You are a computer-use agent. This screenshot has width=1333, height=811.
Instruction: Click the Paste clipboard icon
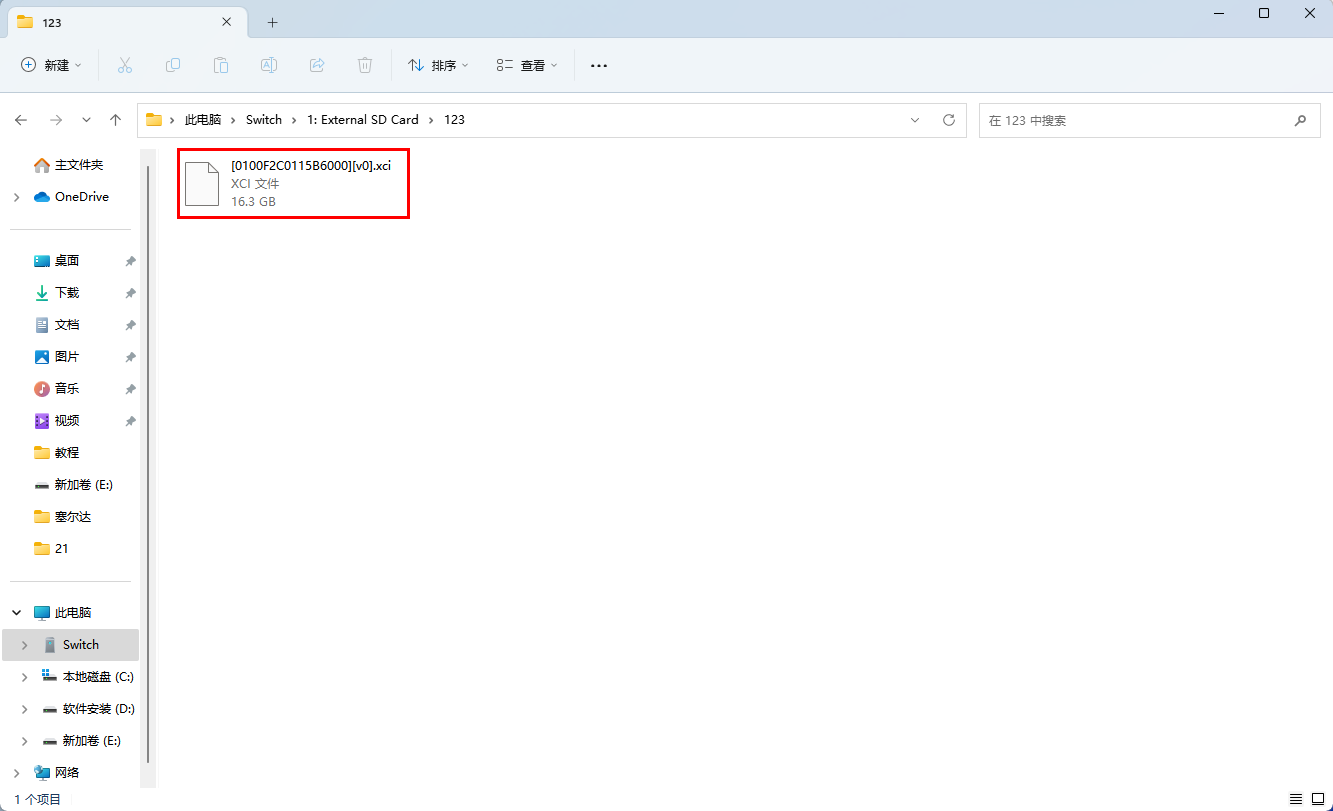221,65
